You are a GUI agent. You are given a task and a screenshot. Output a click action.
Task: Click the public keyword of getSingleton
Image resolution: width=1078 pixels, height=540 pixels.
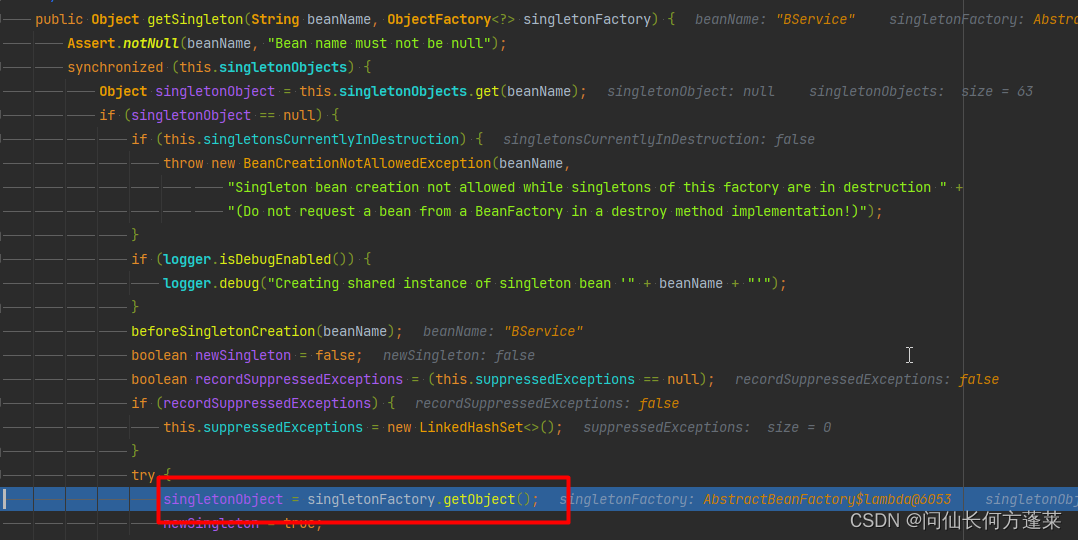(59, 19)
